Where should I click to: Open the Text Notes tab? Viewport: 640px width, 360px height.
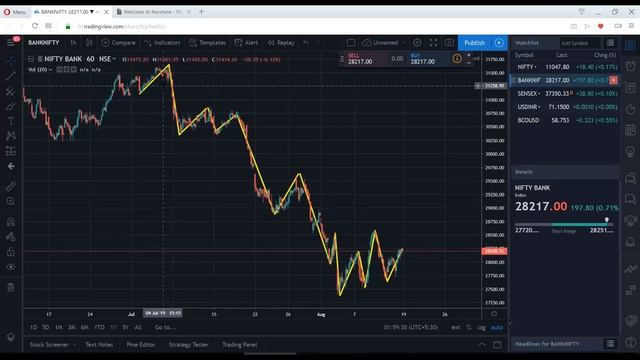[x=99, y=344]
